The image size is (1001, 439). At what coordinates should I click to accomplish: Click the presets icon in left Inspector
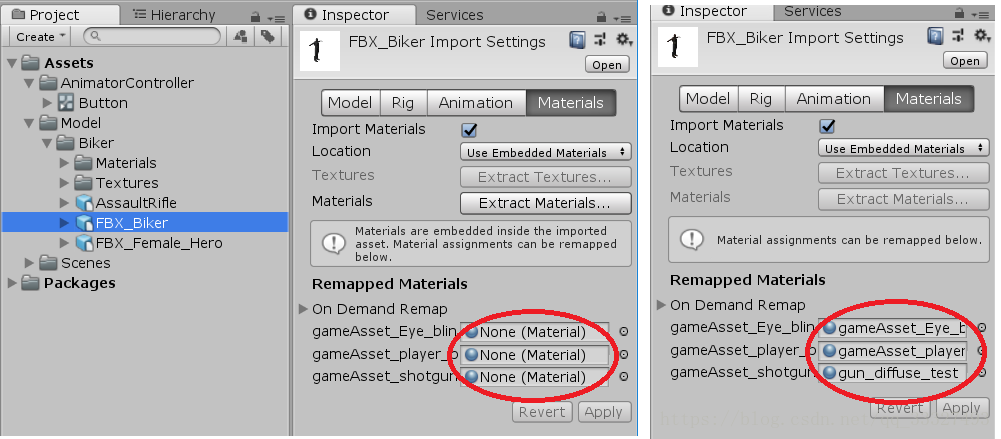[600, 40]
